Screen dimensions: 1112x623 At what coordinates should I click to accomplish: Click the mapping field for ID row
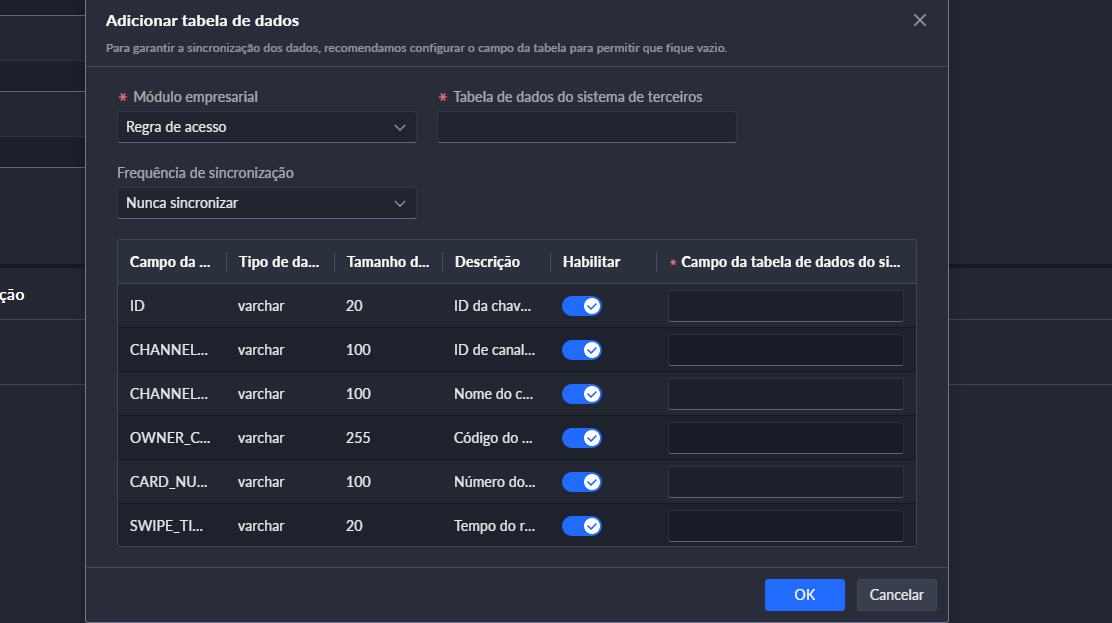[785, 306]
